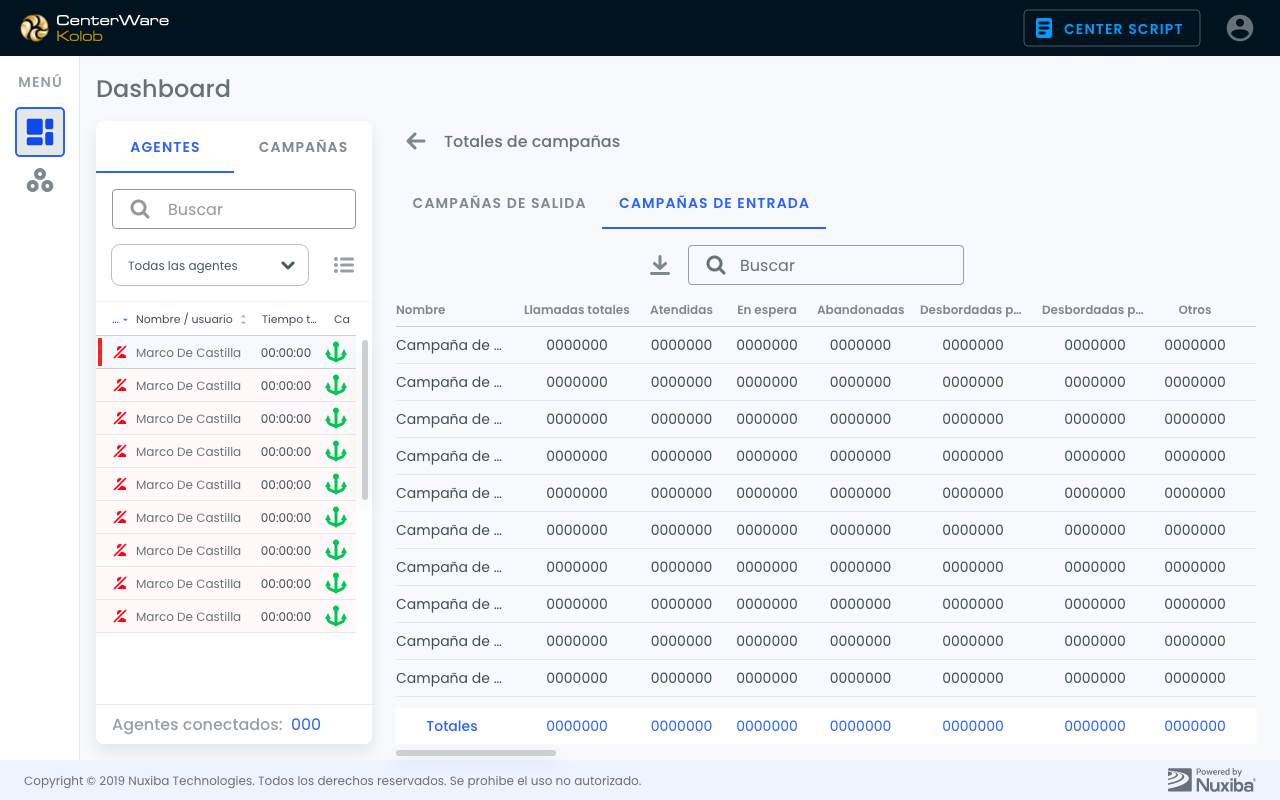Click the En espera column header
Image resolution: width=1280 pixels, height=800 pixels.
pyautogui.click(x=767, y=310)
